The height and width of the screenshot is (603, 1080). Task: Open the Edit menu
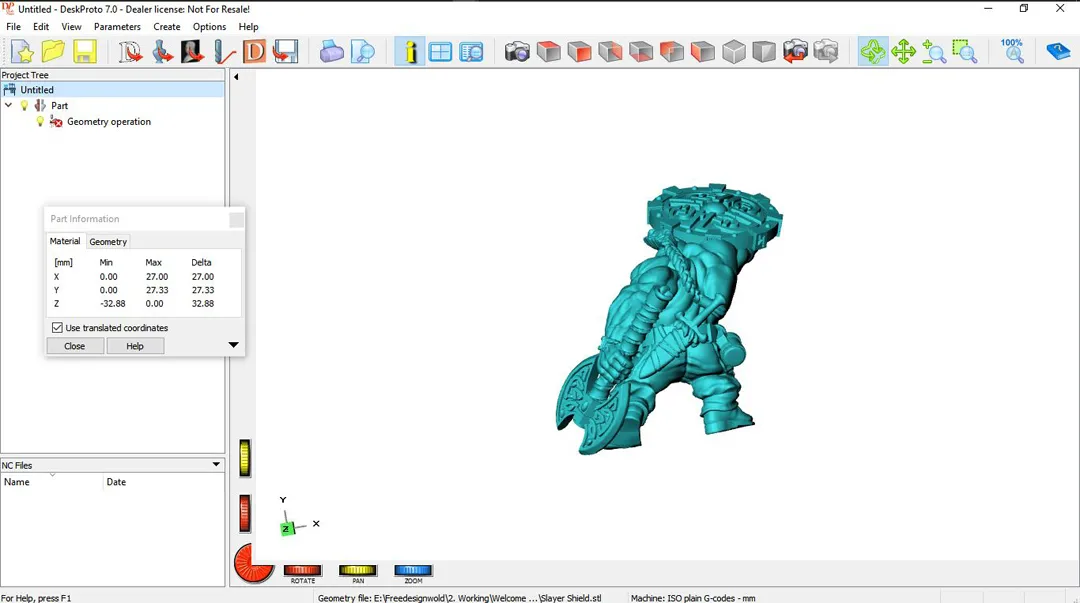point(41,27)
